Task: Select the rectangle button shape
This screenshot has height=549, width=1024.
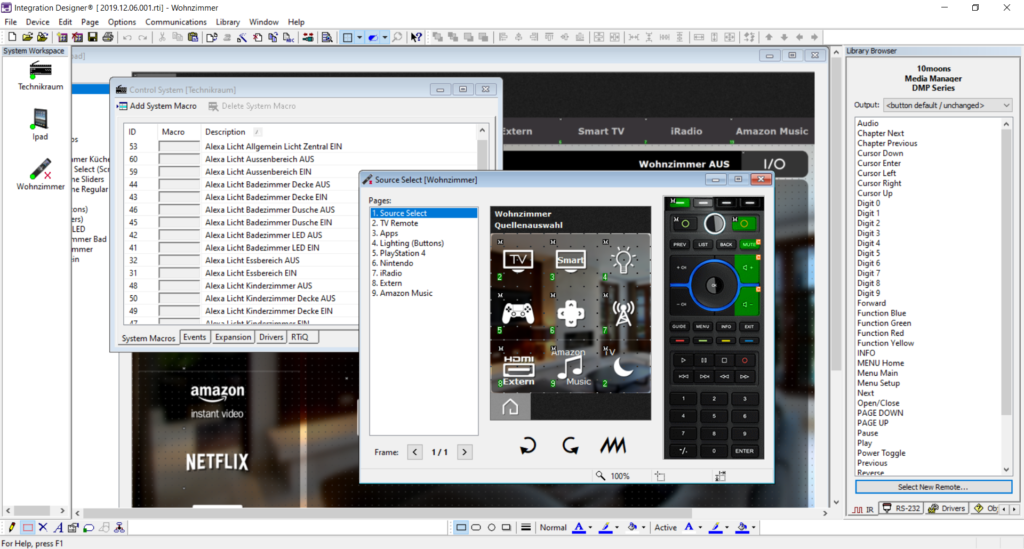Action: point(461,527)
